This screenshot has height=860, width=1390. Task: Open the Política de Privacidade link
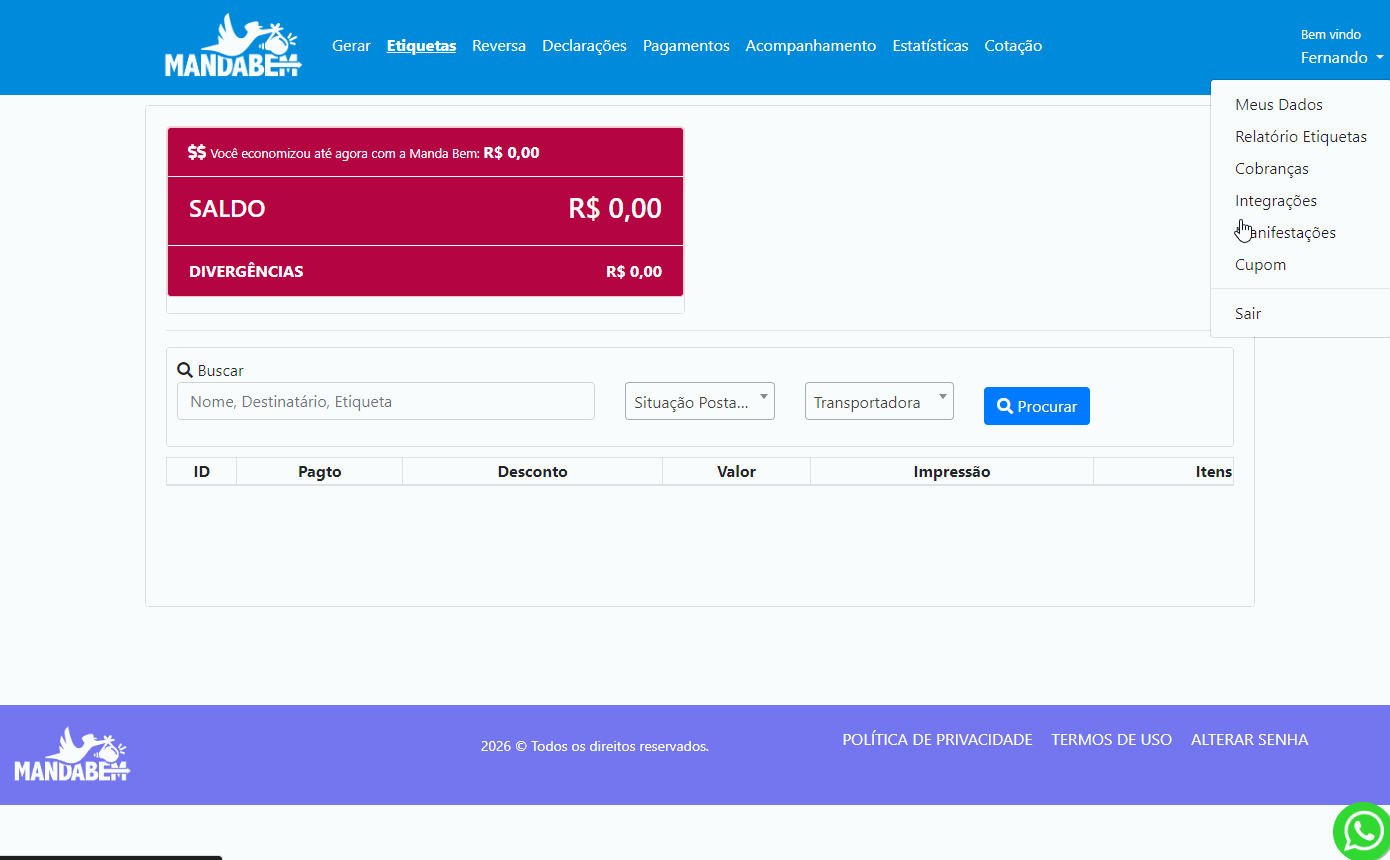pos(937,740)
